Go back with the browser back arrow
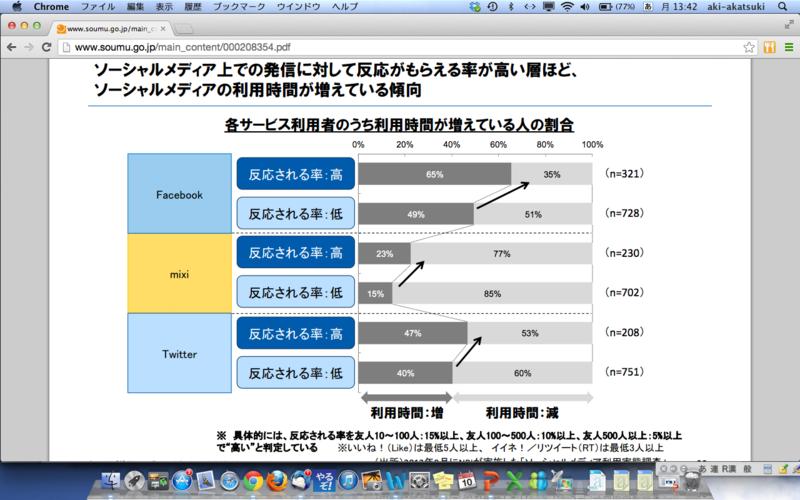The image size is (800, 500). (x=11, y=47)
